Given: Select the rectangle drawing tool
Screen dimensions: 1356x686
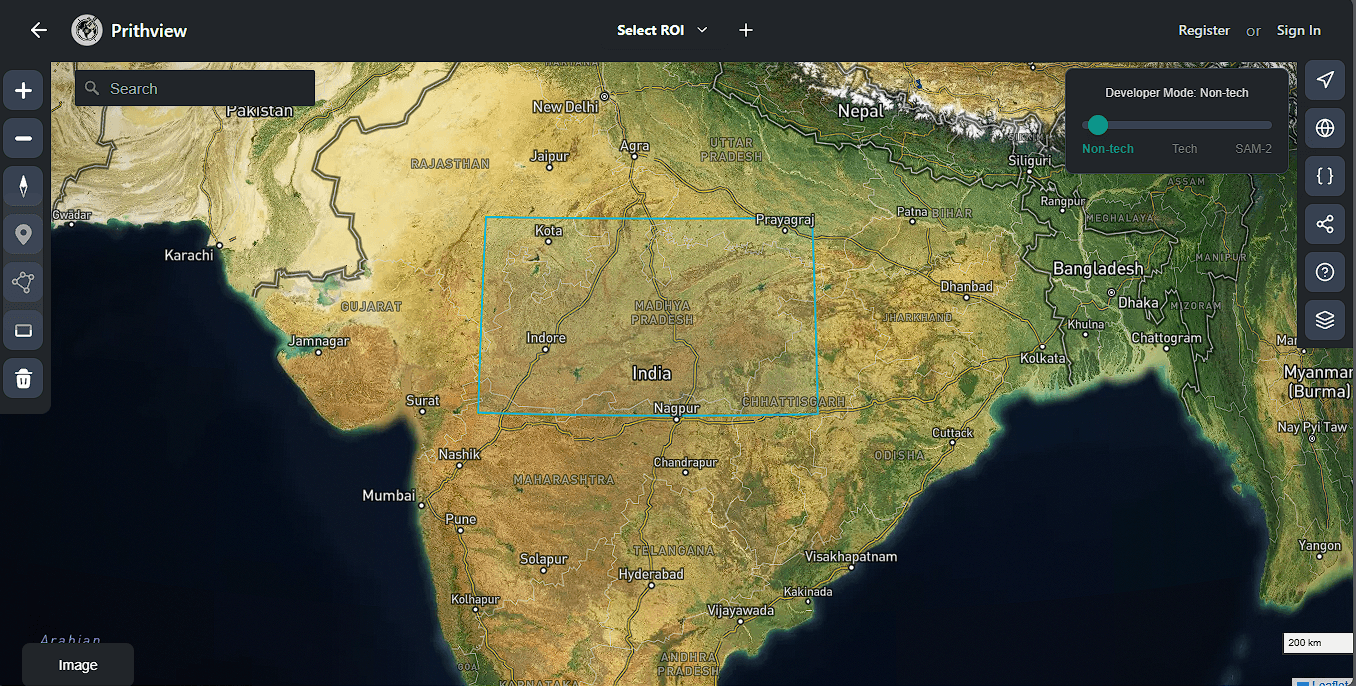Looking at the screenshot, I should 23,330.
